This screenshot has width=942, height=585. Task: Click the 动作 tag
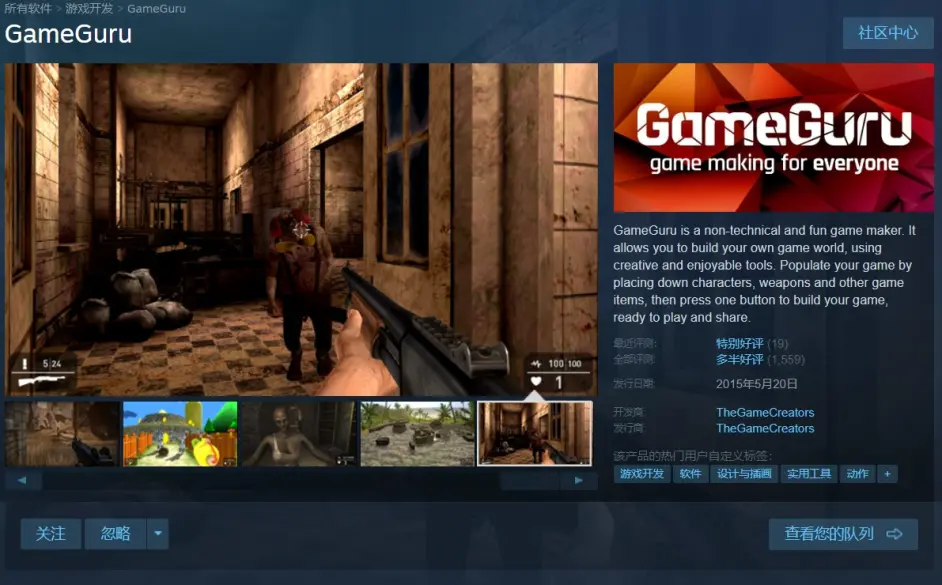click(x=857, y=474)
